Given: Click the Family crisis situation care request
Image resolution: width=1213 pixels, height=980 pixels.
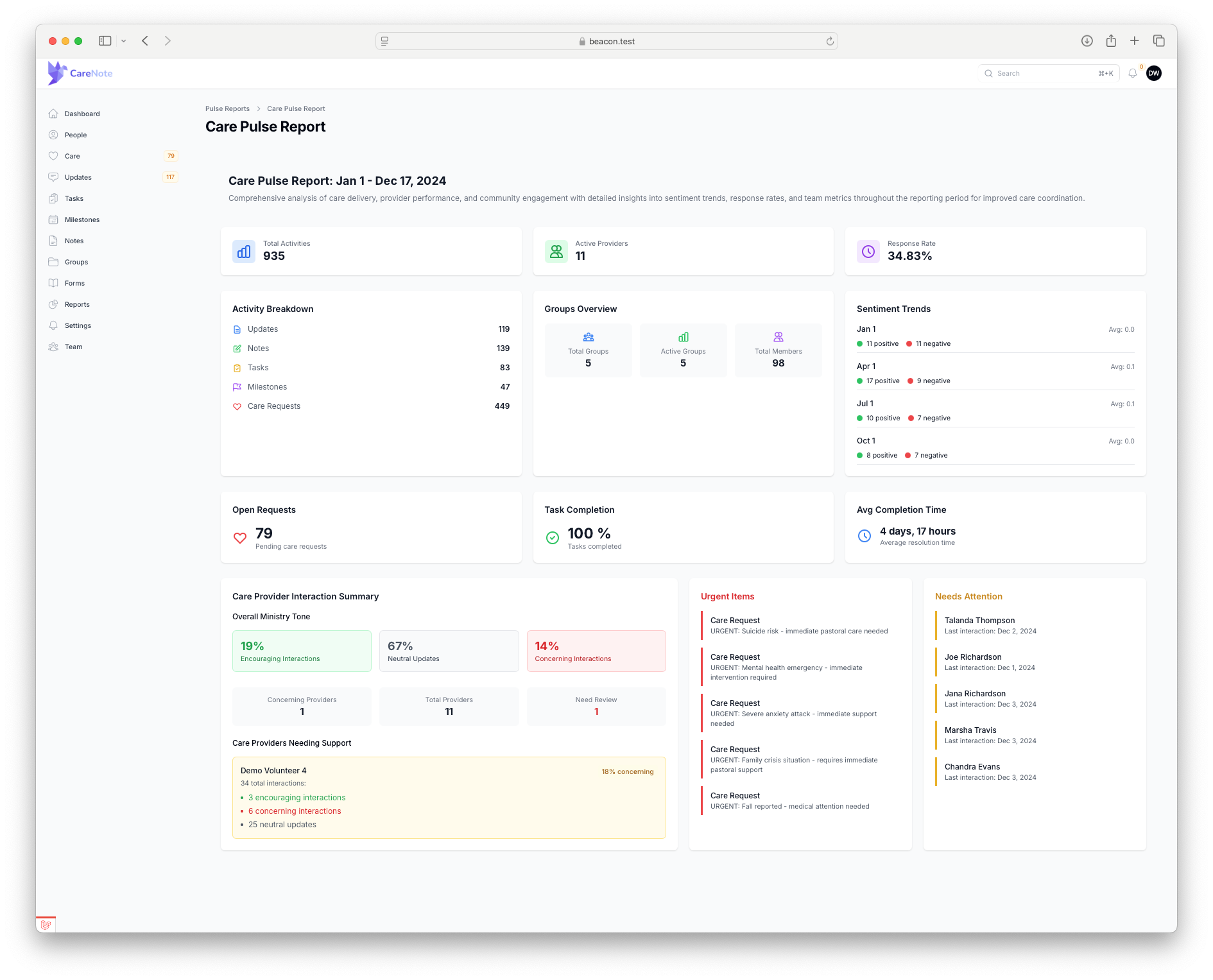Looking at the screenshot, I should (x=800, y=759).
